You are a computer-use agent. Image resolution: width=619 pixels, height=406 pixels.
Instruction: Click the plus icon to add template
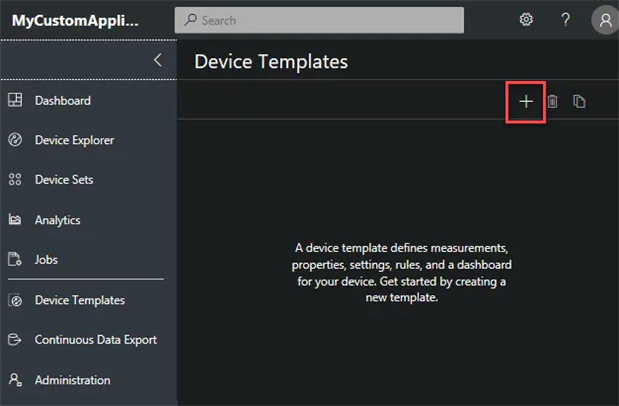pyautogui.click(x=526, y=102)
